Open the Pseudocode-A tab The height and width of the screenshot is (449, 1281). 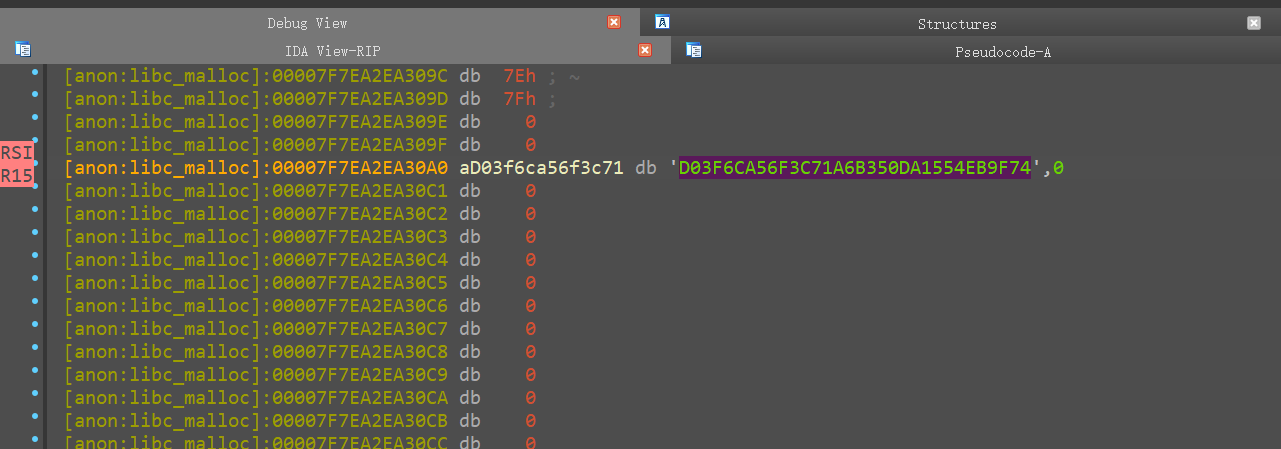coord(1002,52)
